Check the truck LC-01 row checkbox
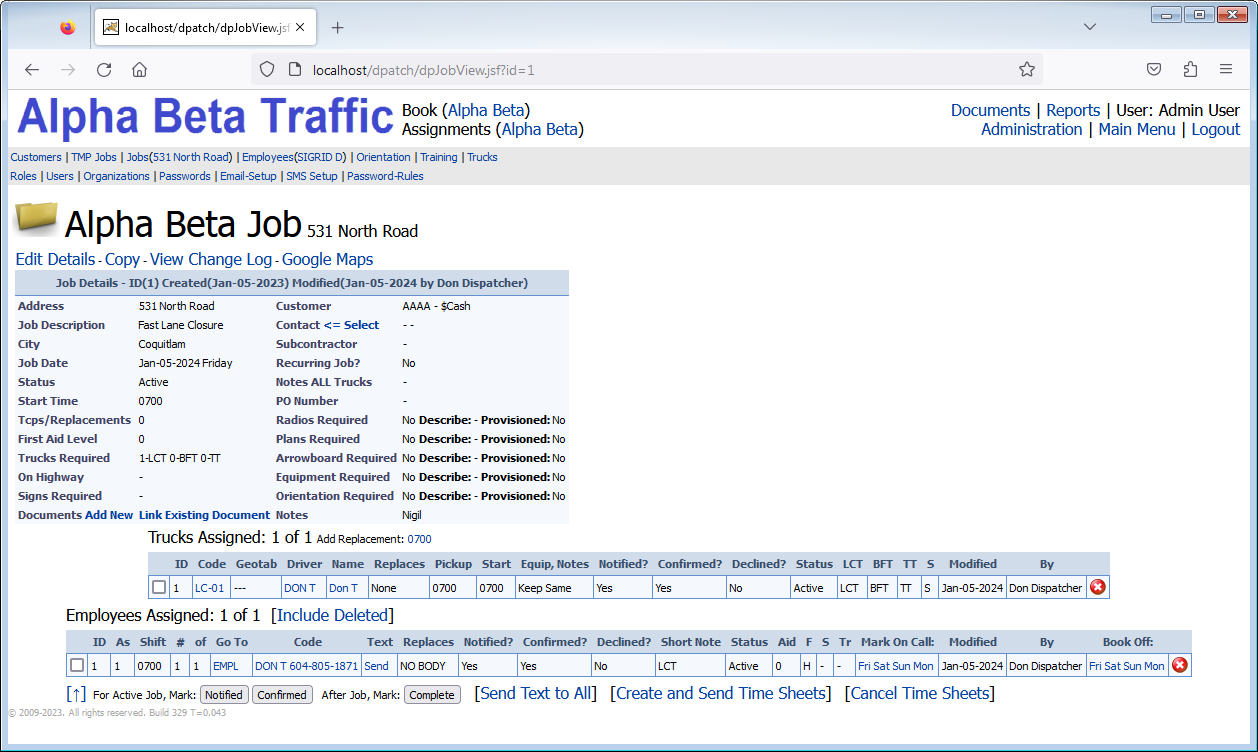Screen dimensions: 1258x752 pos(159,587)
